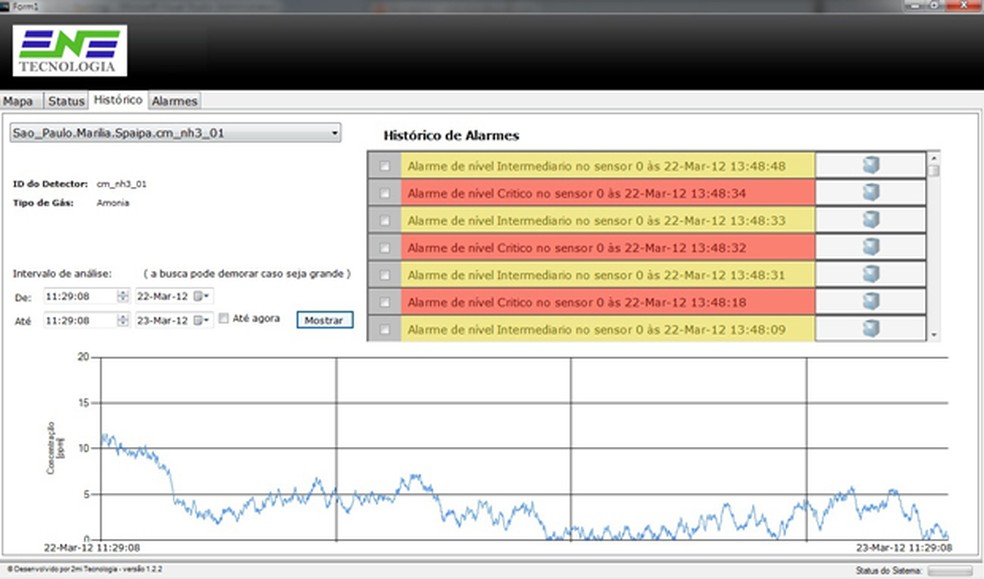Check the box for alarm at 13:48:48
The width and height of the screenshot is (984, 579).
click(x=385, y=166)
